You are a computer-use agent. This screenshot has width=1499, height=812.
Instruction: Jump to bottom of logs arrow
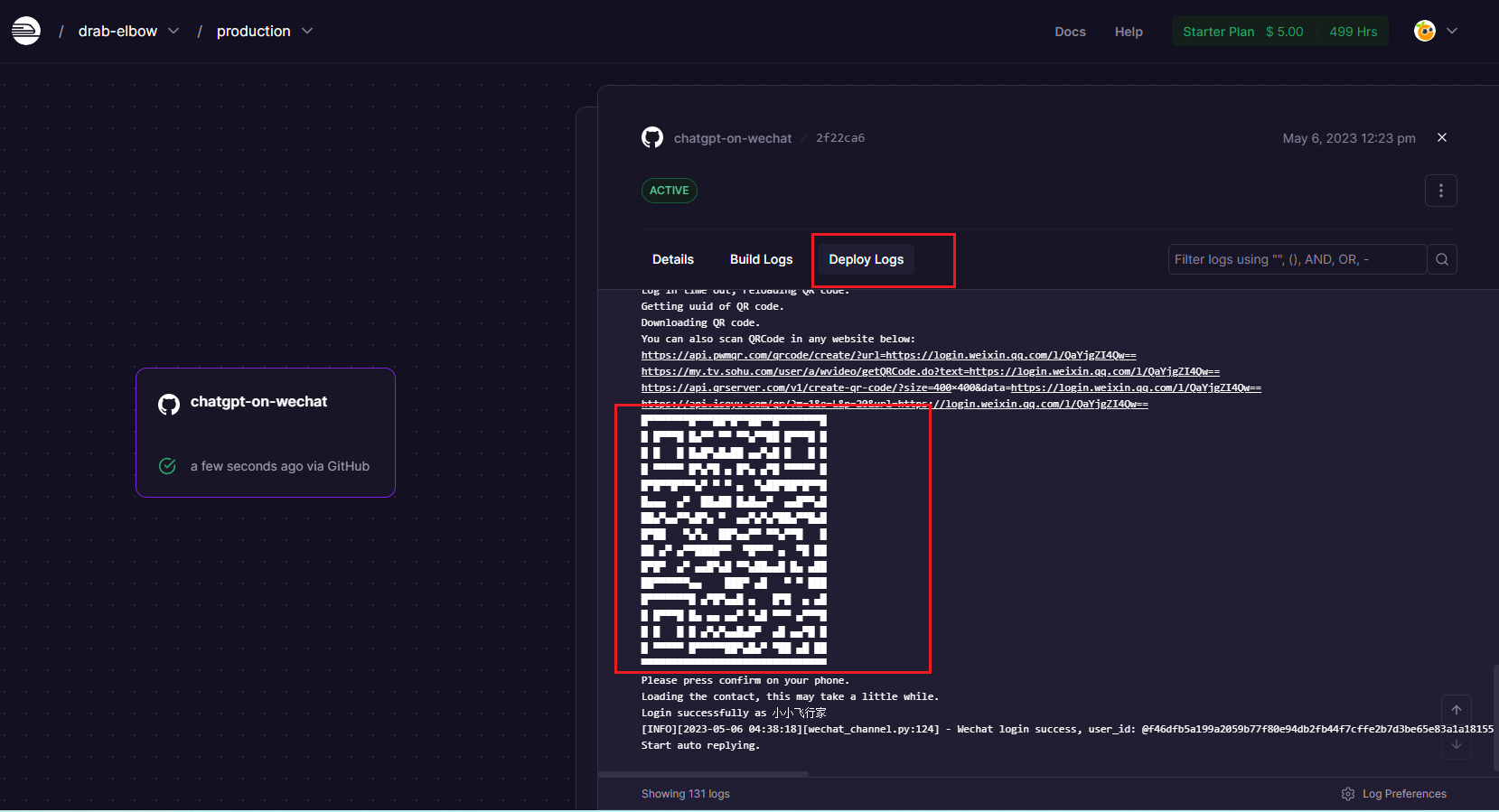[x=1457, y=744]
